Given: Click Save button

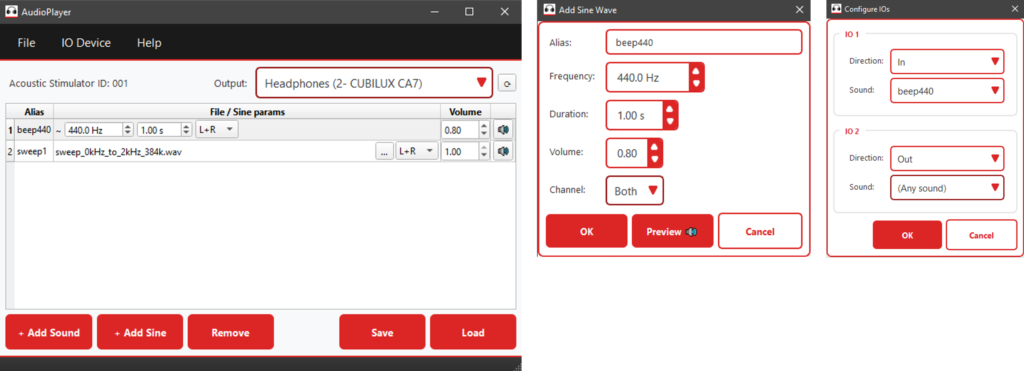Looking at the screenshot, I should [382, 332].
